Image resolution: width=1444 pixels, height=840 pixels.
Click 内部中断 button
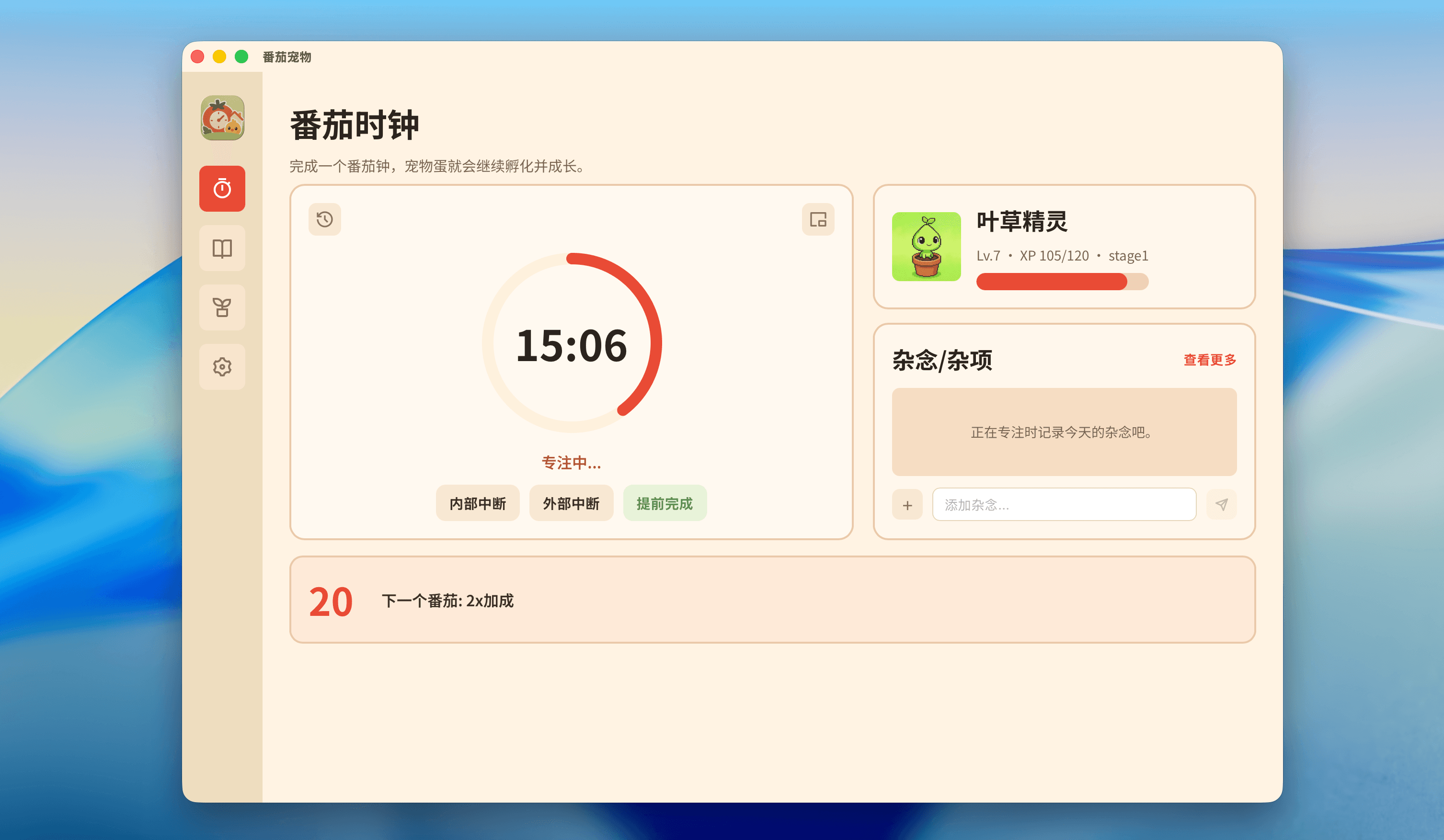(478, 503)
